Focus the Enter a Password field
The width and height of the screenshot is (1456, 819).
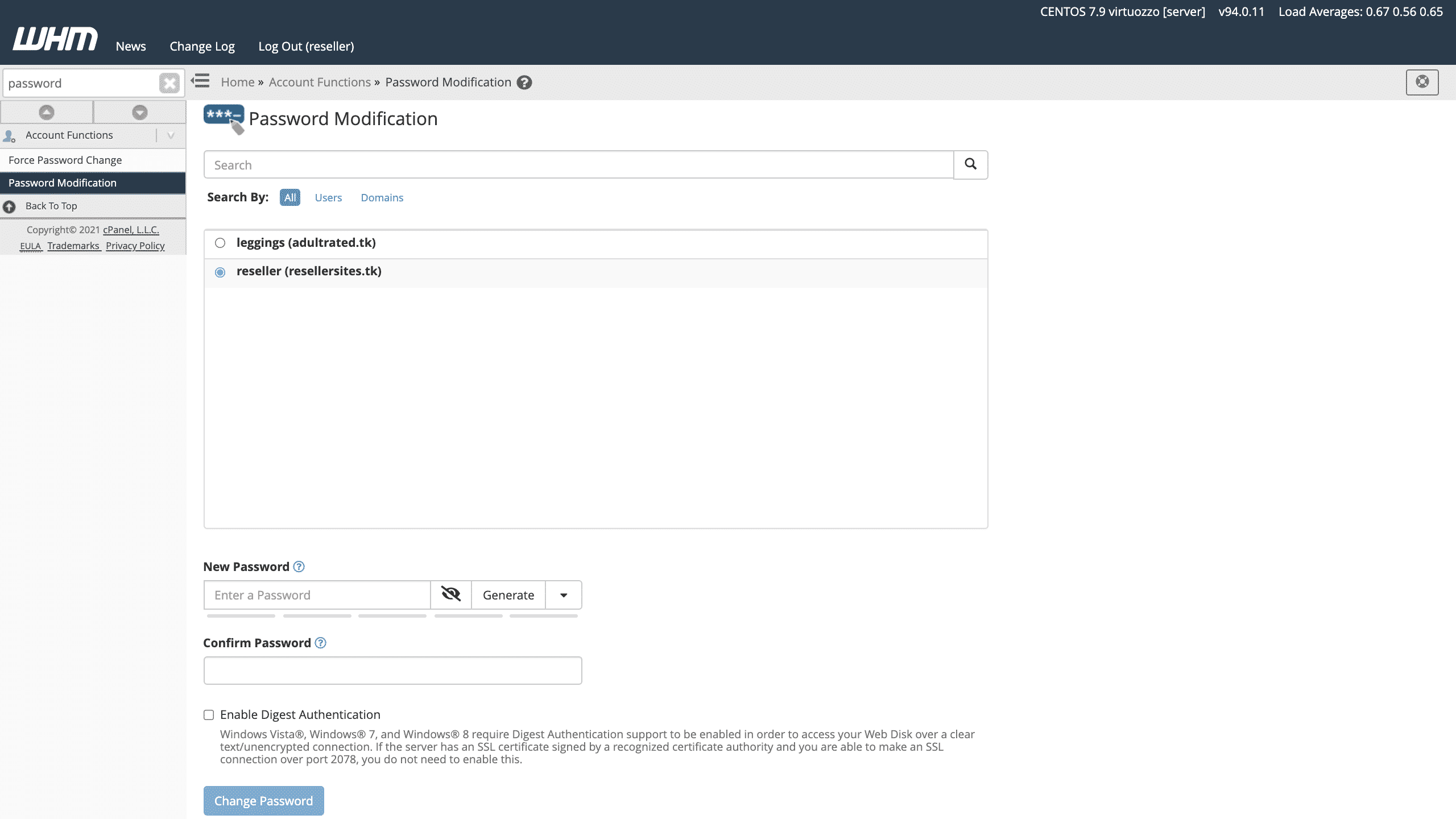(317, 595)
